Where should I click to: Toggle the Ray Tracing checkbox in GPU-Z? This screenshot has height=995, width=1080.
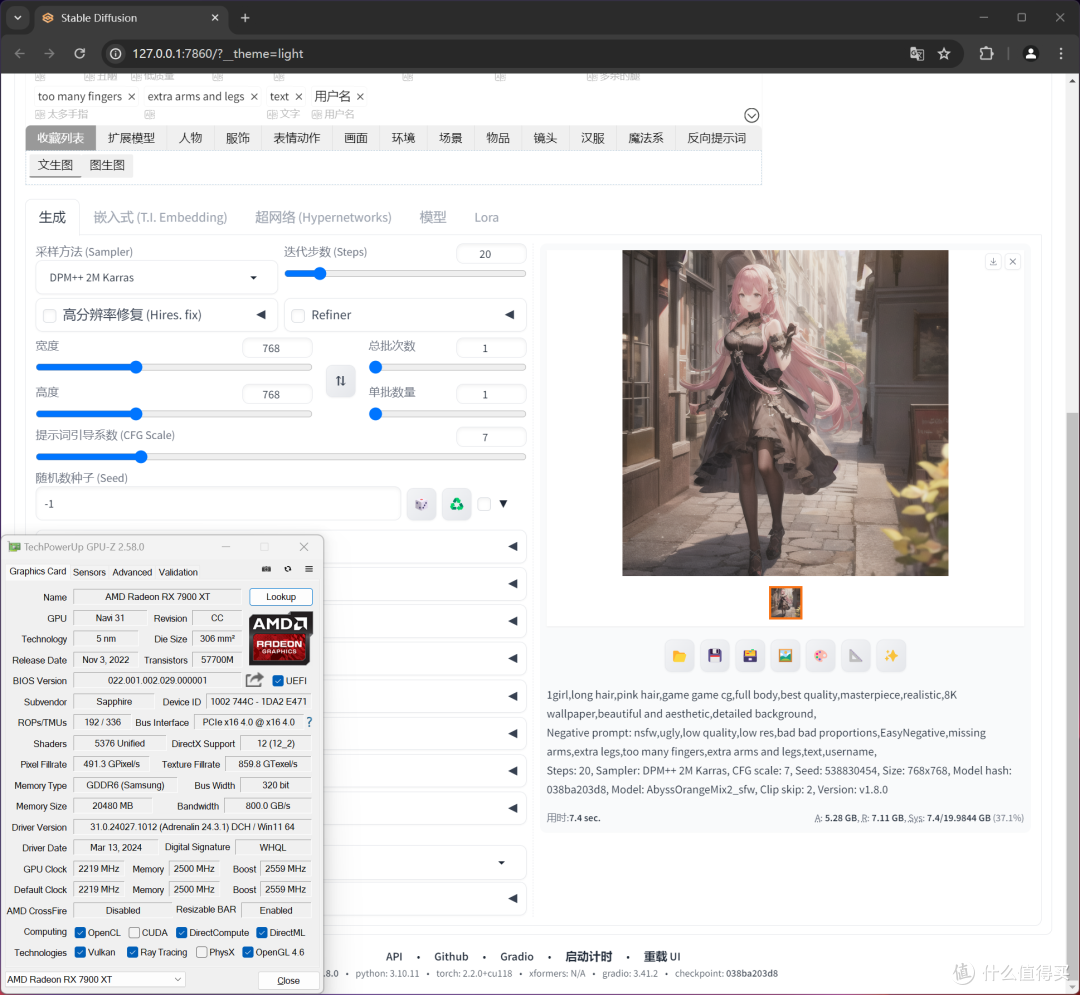click(132, 952)
